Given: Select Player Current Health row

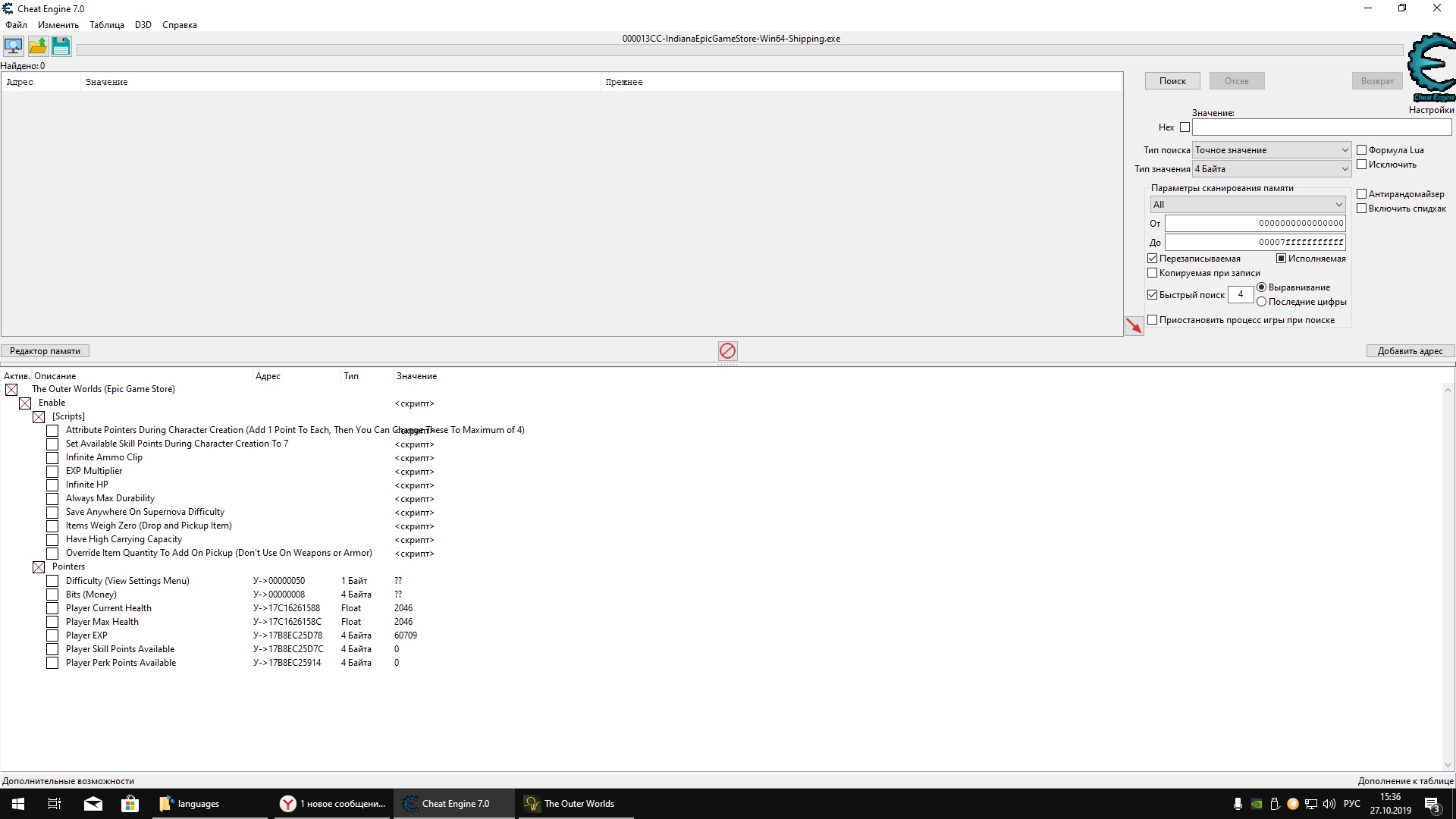Looking at the screenshot, I should 108,608.
